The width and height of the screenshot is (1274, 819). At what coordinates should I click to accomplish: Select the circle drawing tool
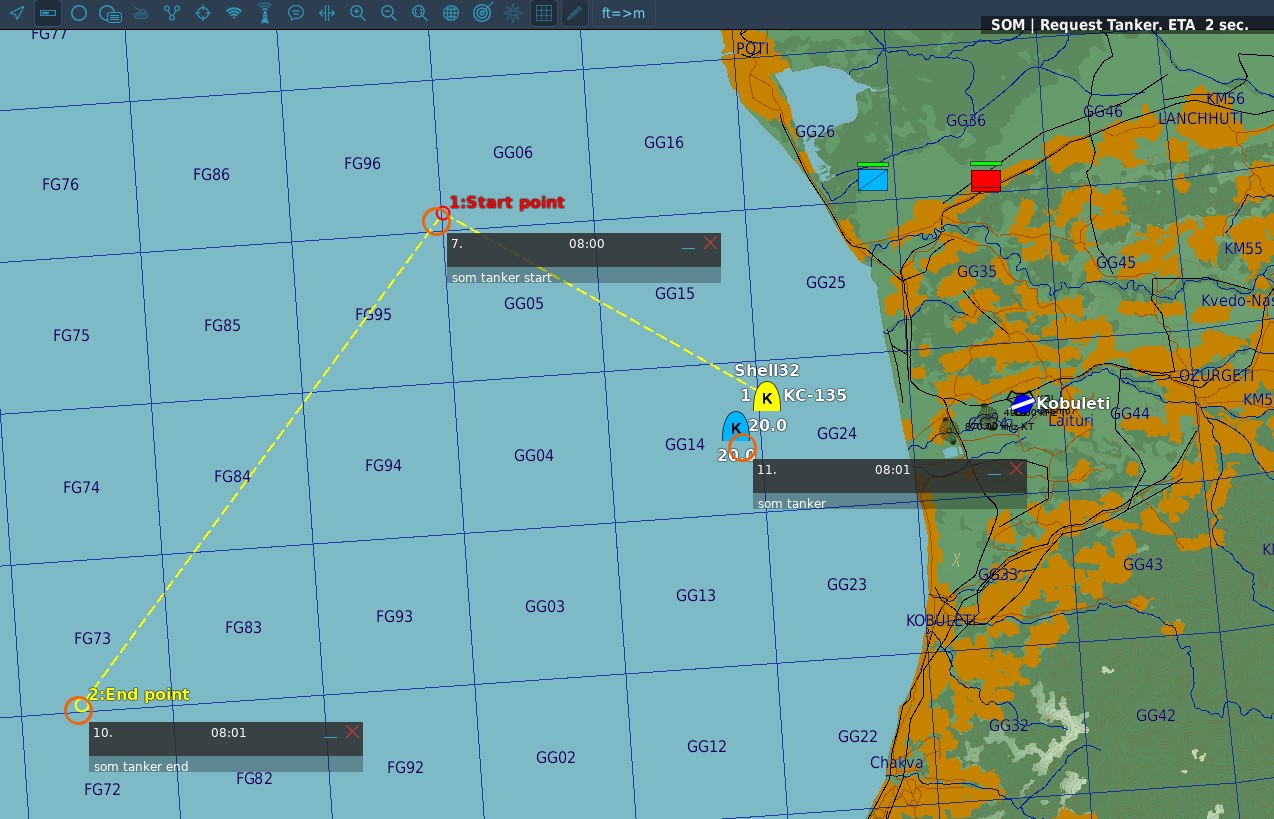click(78, 14)
